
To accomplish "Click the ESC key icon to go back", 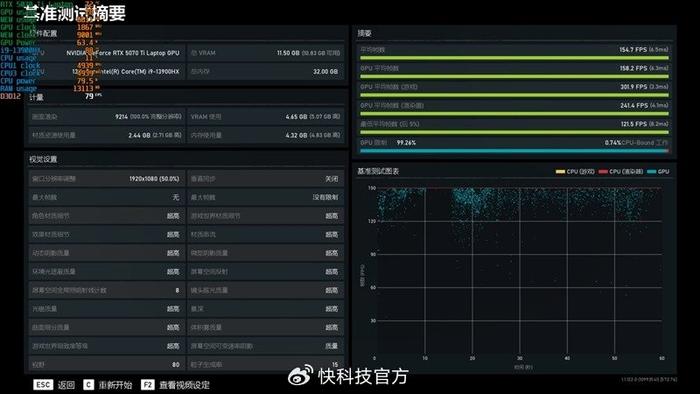I will (x=43, y=385).
